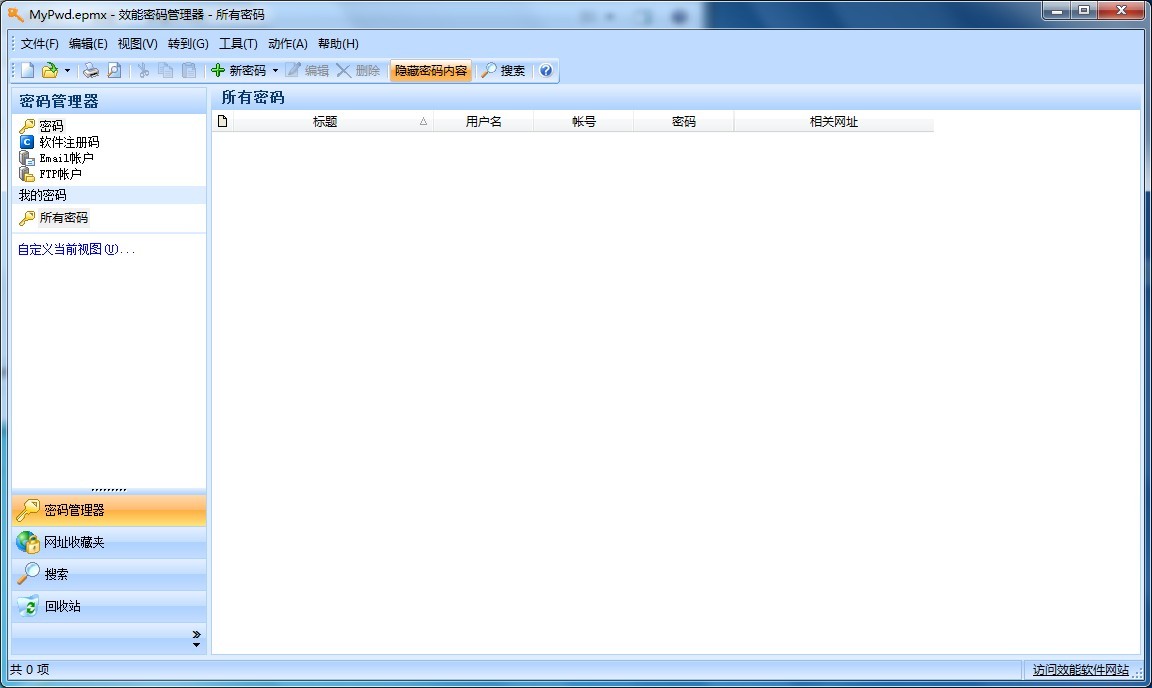Toggle 隐藏密码内容 hide password button
1152x688 pixels.
[430, 71]
